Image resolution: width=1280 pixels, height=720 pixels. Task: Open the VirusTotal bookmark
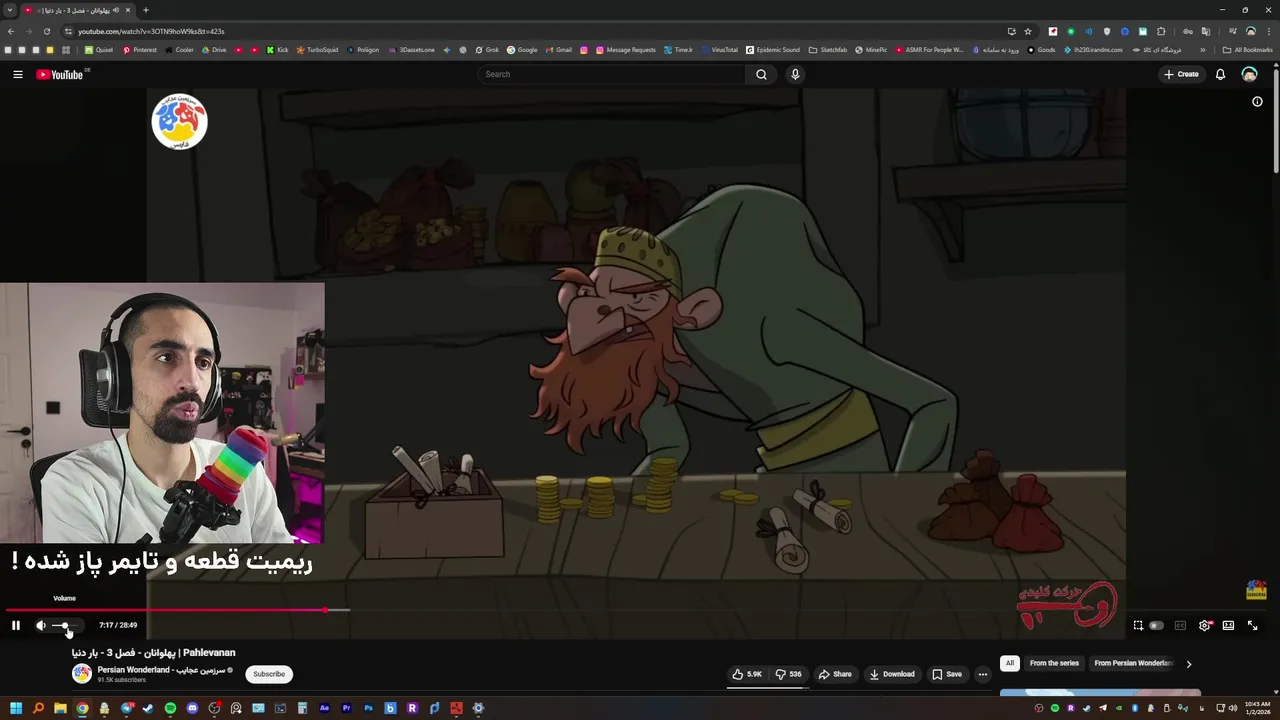[720, 50]
